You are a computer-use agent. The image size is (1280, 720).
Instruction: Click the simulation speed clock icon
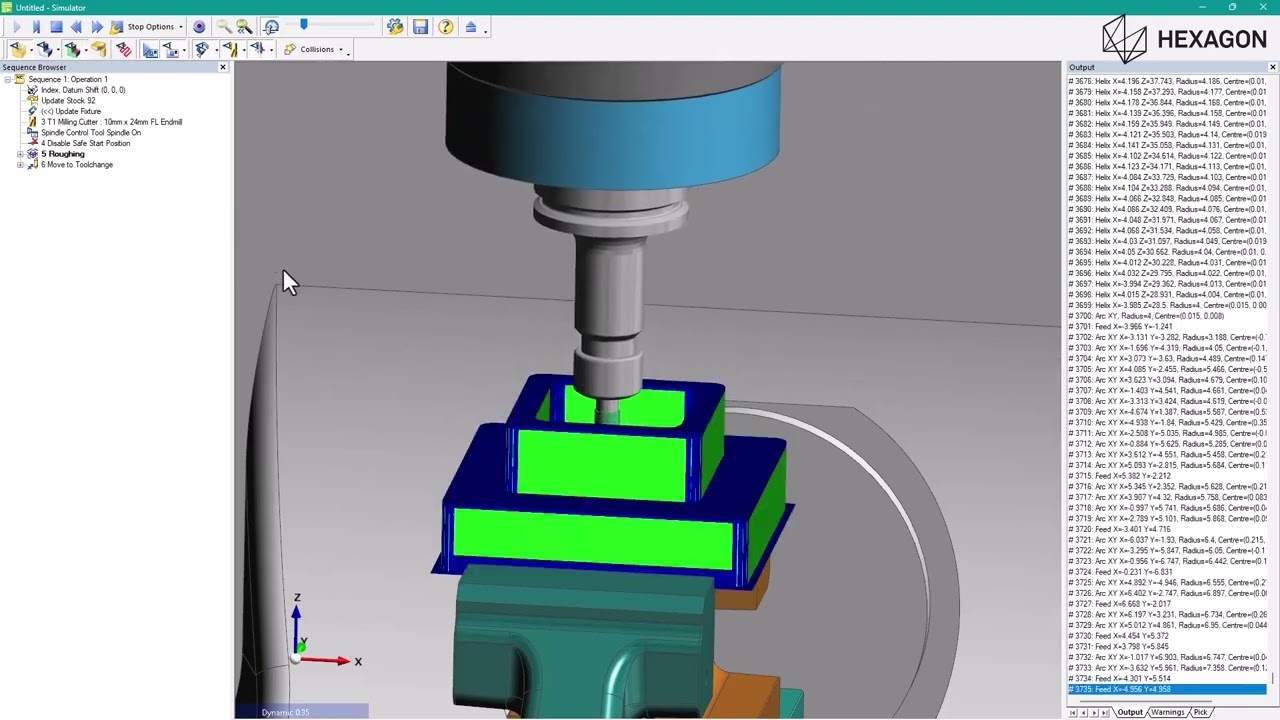point(271,27)
